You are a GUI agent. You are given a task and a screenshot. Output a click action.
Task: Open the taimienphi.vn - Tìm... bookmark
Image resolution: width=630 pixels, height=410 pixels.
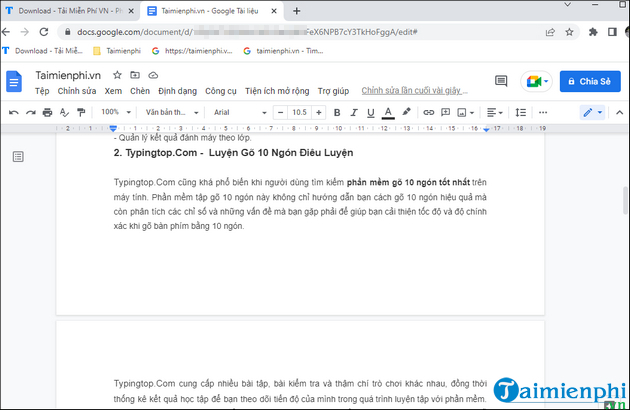coord(283,51)
